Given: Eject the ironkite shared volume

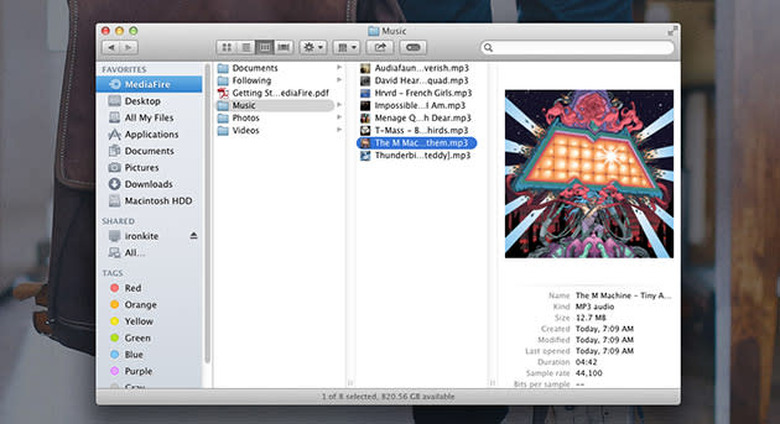Looking at the screenshot, I should (x=194, y=235).
